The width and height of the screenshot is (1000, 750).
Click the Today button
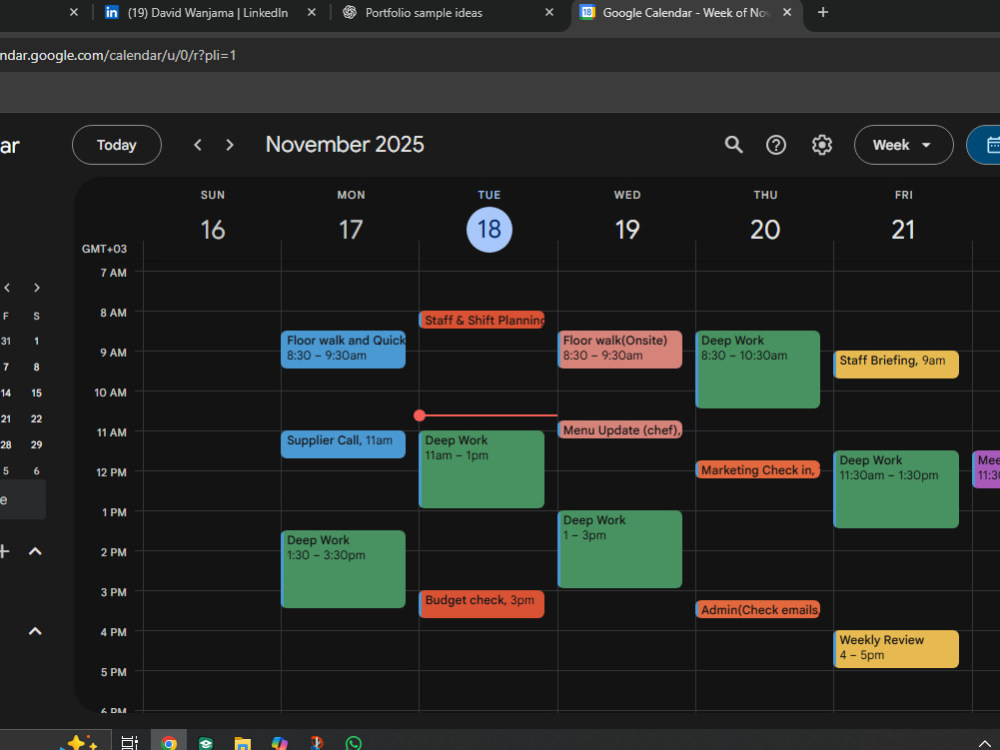(x=117, y=145)
